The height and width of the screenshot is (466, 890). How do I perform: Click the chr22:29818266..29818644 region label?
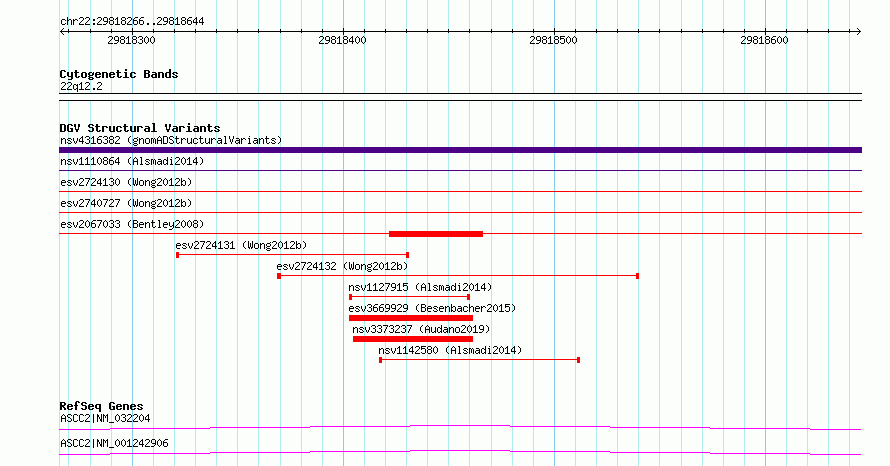[132, 22]
